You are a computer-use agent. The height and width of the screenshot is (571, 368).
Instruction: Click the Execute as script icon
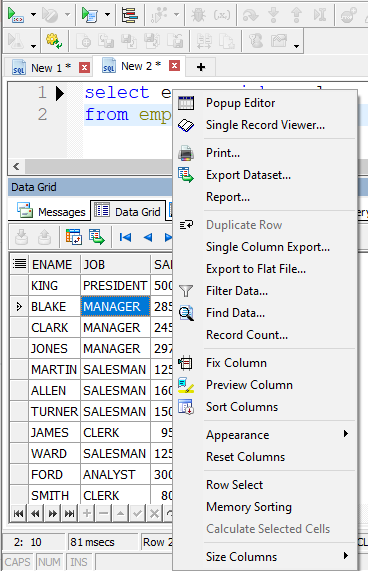click(x=89, y=15)
